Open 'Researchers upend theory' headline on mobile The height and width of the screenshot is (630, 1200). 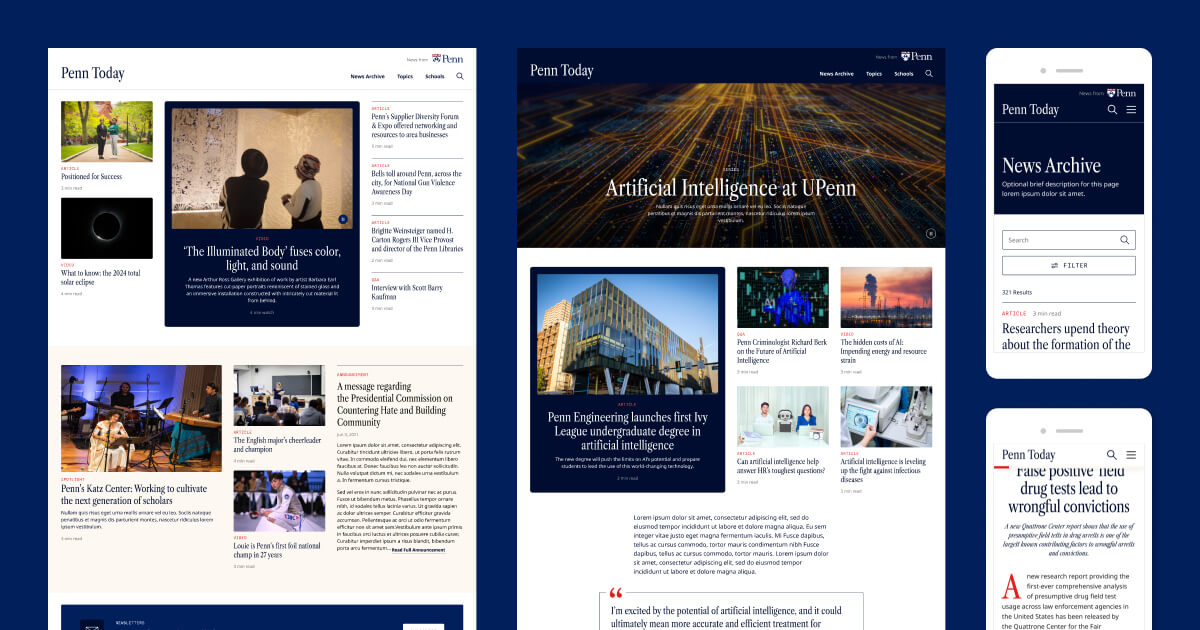click(1066, 336)
